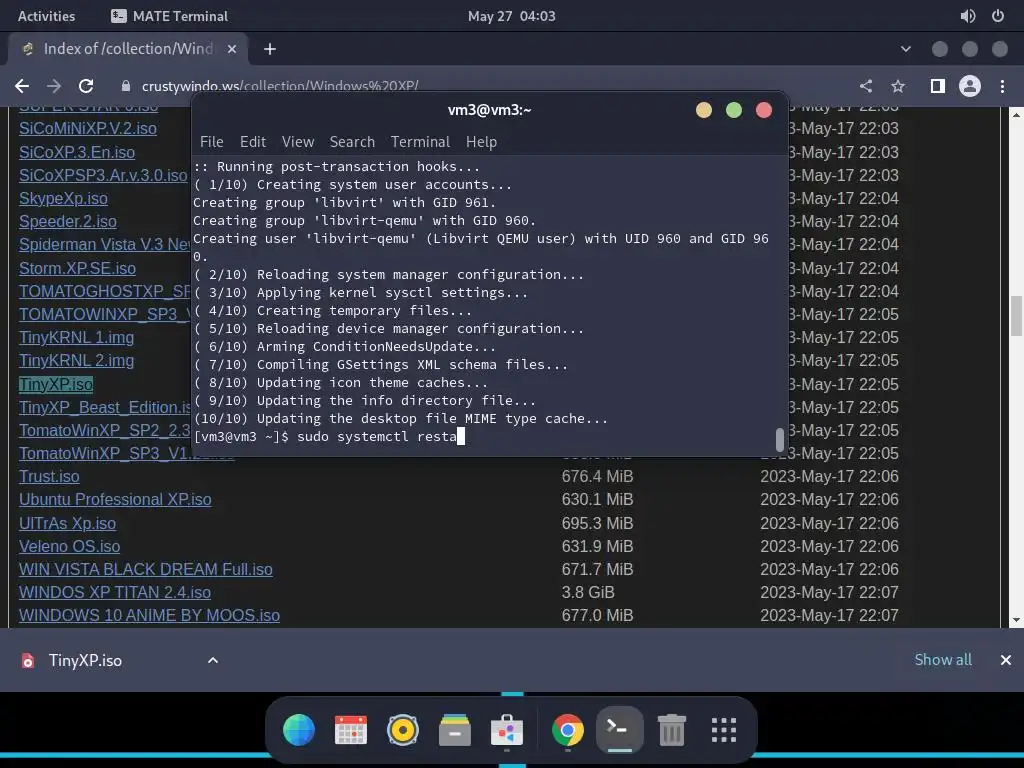Go back in Chrome browser

coord(22,86)
